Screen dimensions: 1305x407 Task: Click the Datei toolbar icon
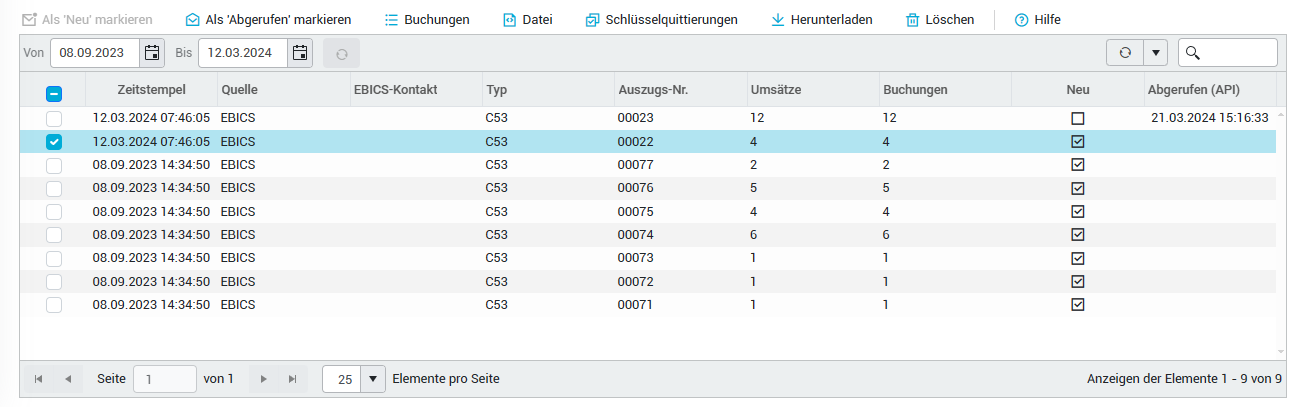coord(510,20)
